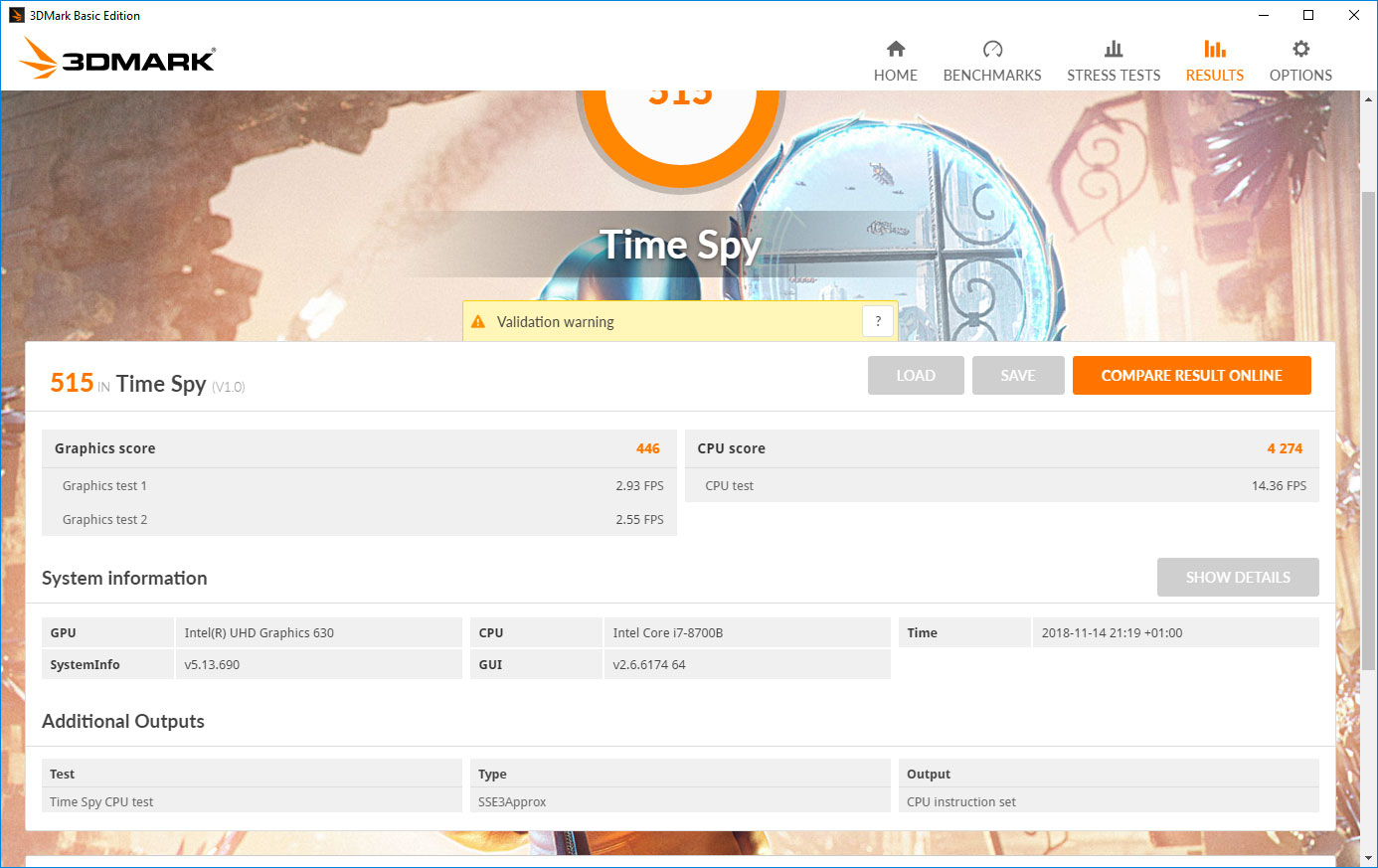This screenshot has width=1378, height=868.
Task: Click the Options gear icon
Action: (x=1300, y=49)
